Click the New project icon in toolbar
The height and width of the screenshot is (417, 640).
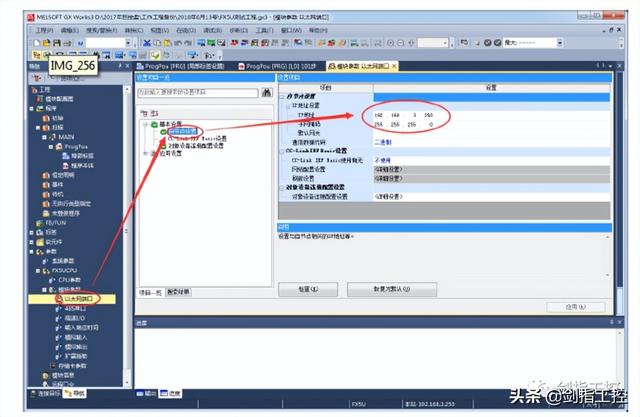37,42
